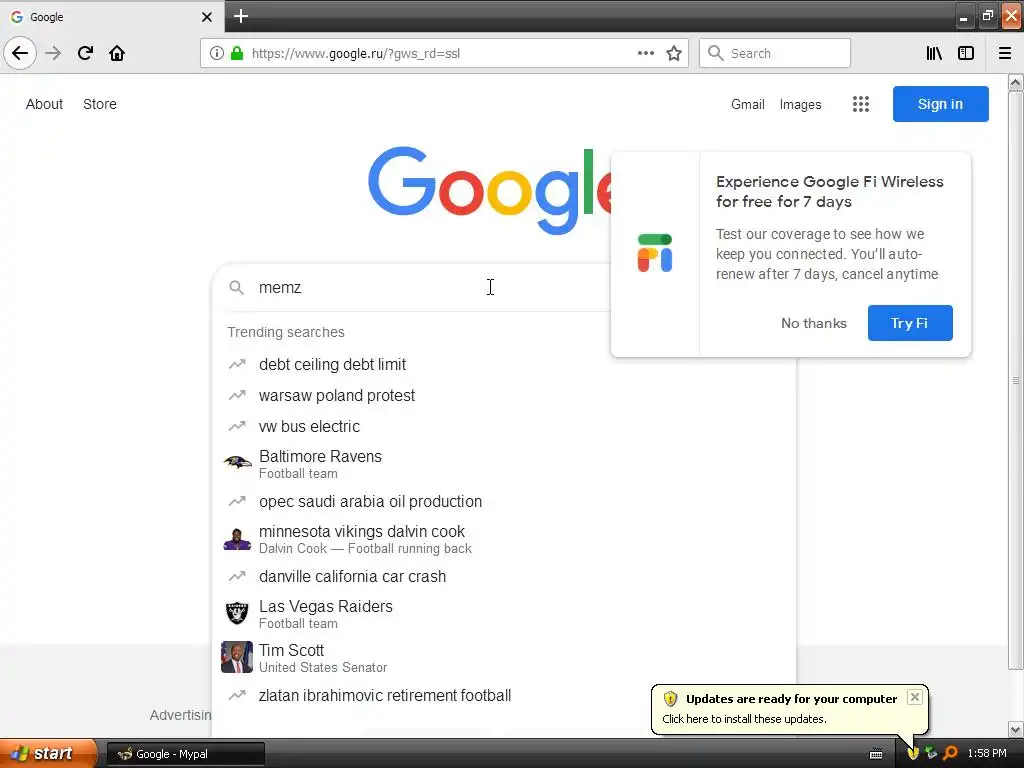Bookmark this page with the star icon
Screen dimensions: 1024x768
point(674,53)
